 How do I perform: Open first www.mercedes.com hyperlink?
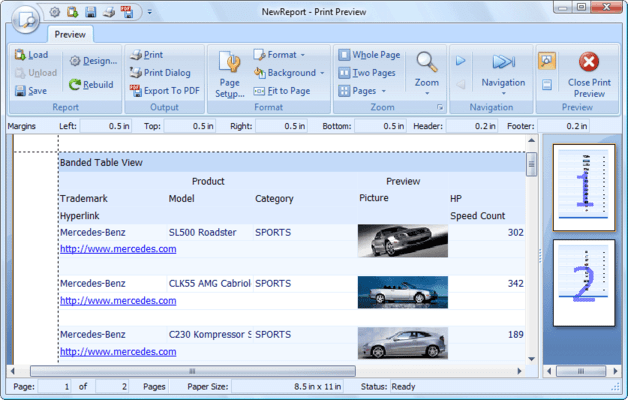click(x=118, y=249)
